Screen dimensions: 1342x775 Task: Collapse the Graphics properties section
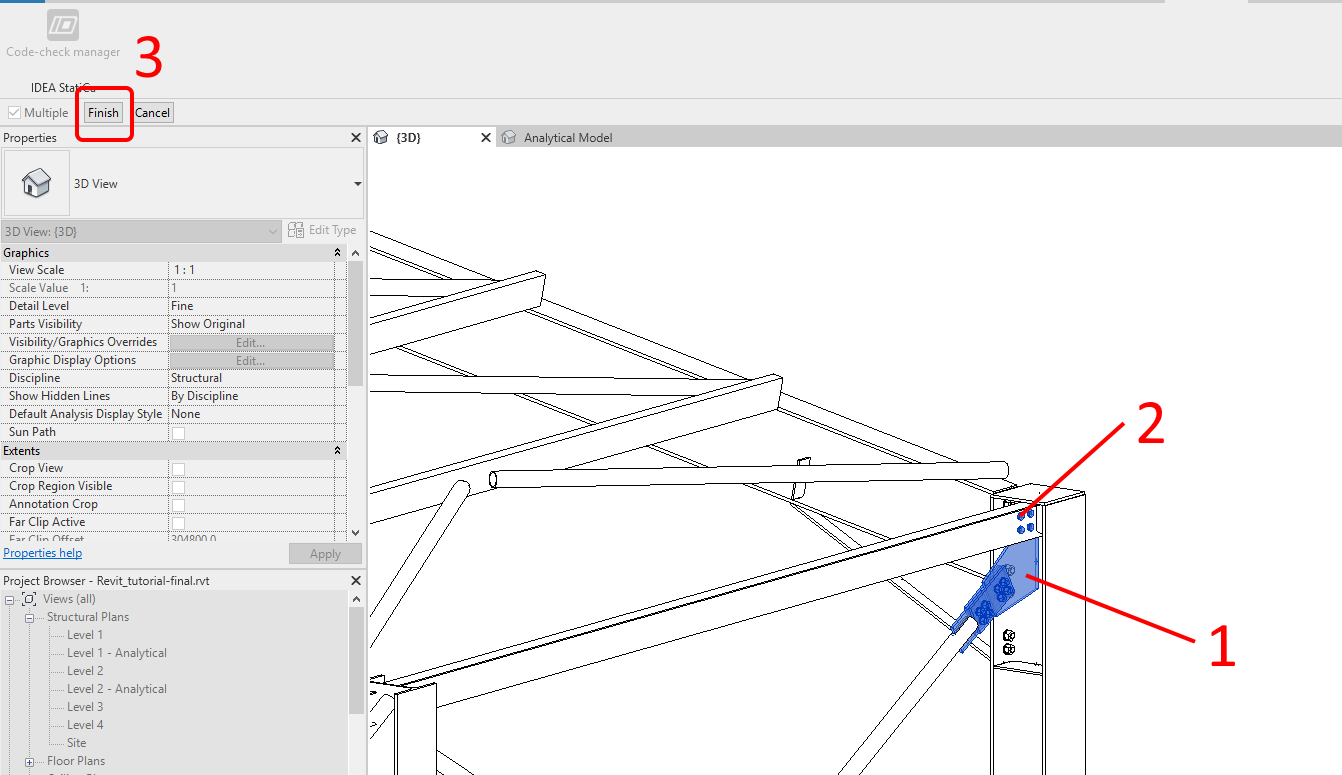click(x=337, y=253)
